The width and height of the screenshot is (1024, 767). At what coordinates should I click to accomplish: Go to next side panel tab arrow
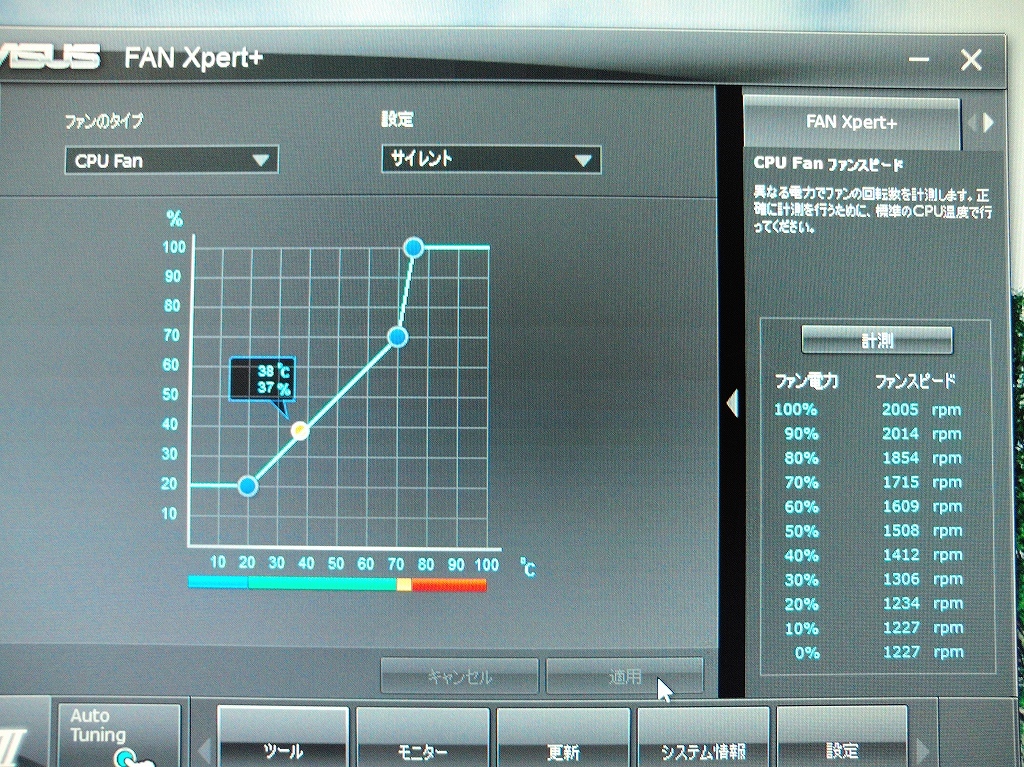988,122
